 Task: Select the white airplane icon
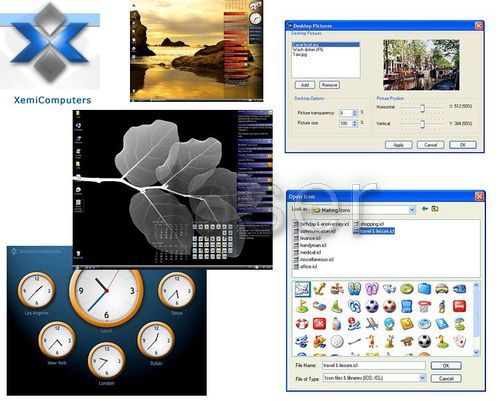coord(389,289)
